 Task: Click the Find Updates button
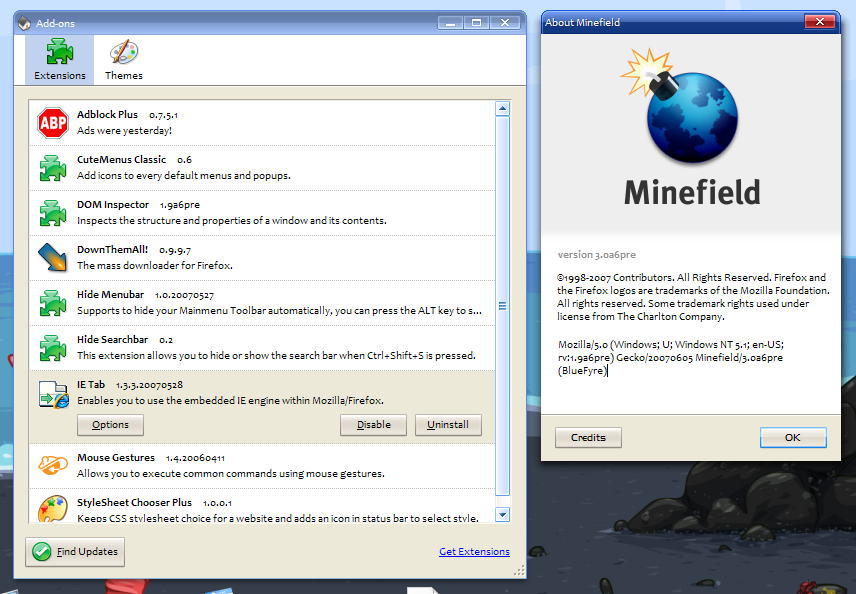[x=75, y=552]
